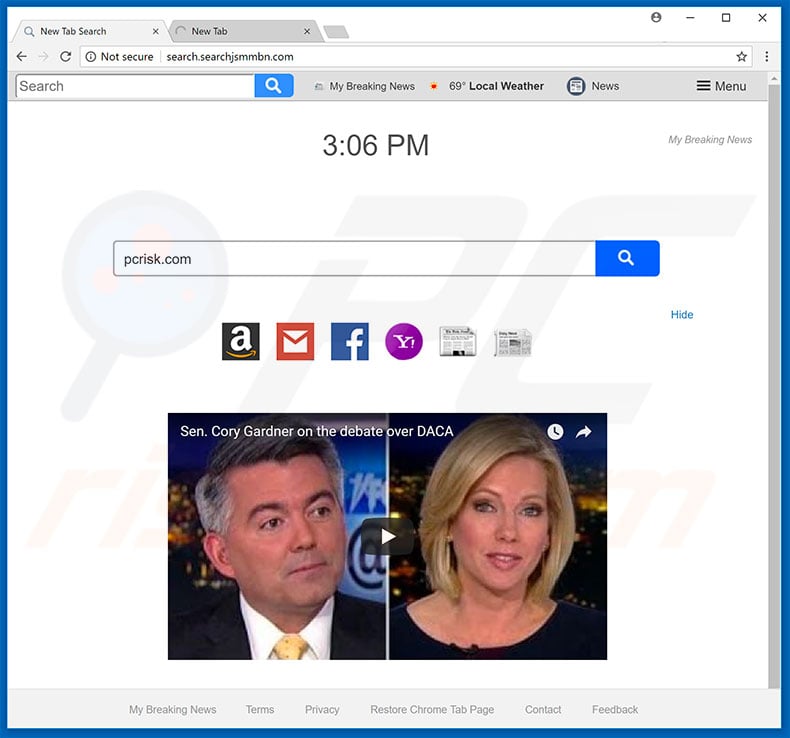Click the video share arrow icon

pyautogui.click(x=583, y=432)
